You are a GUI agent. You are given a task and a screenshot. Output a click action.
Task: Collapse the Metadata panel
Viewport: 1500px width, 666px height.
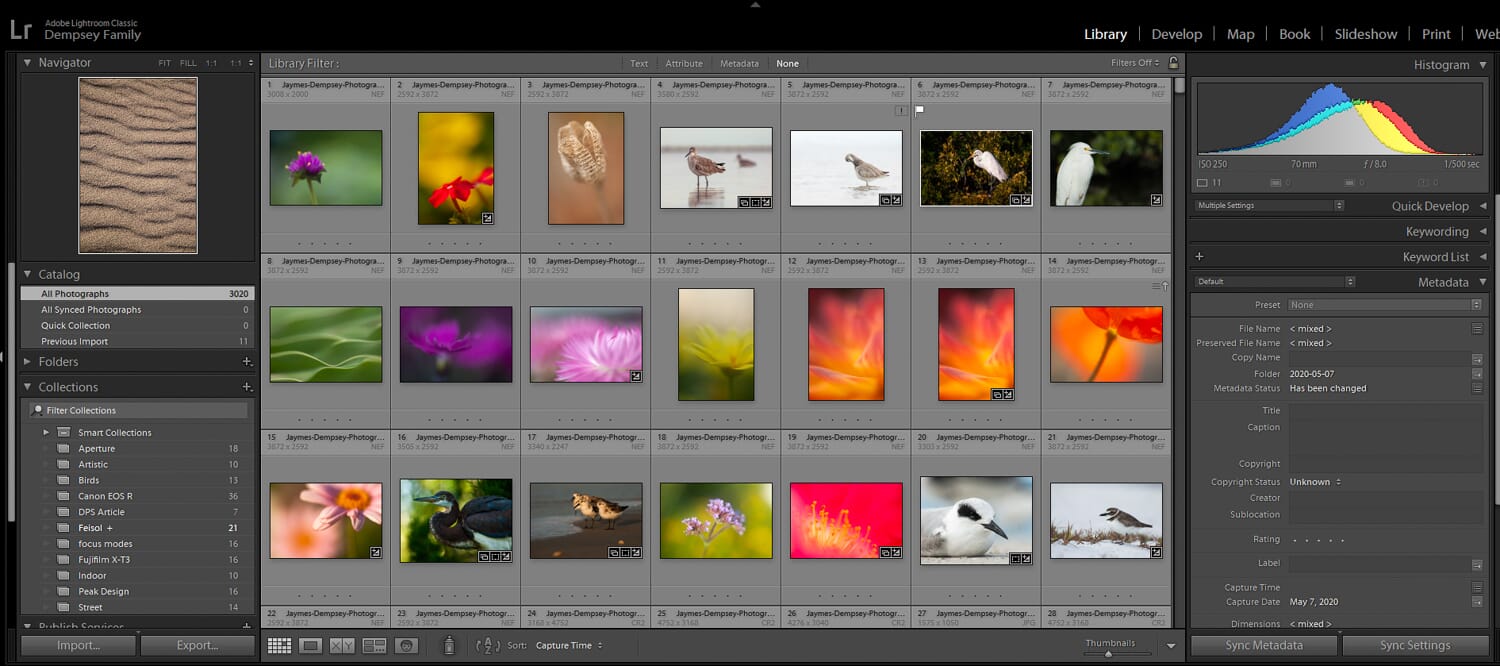pyautogui.click(x=1483, y=282)
